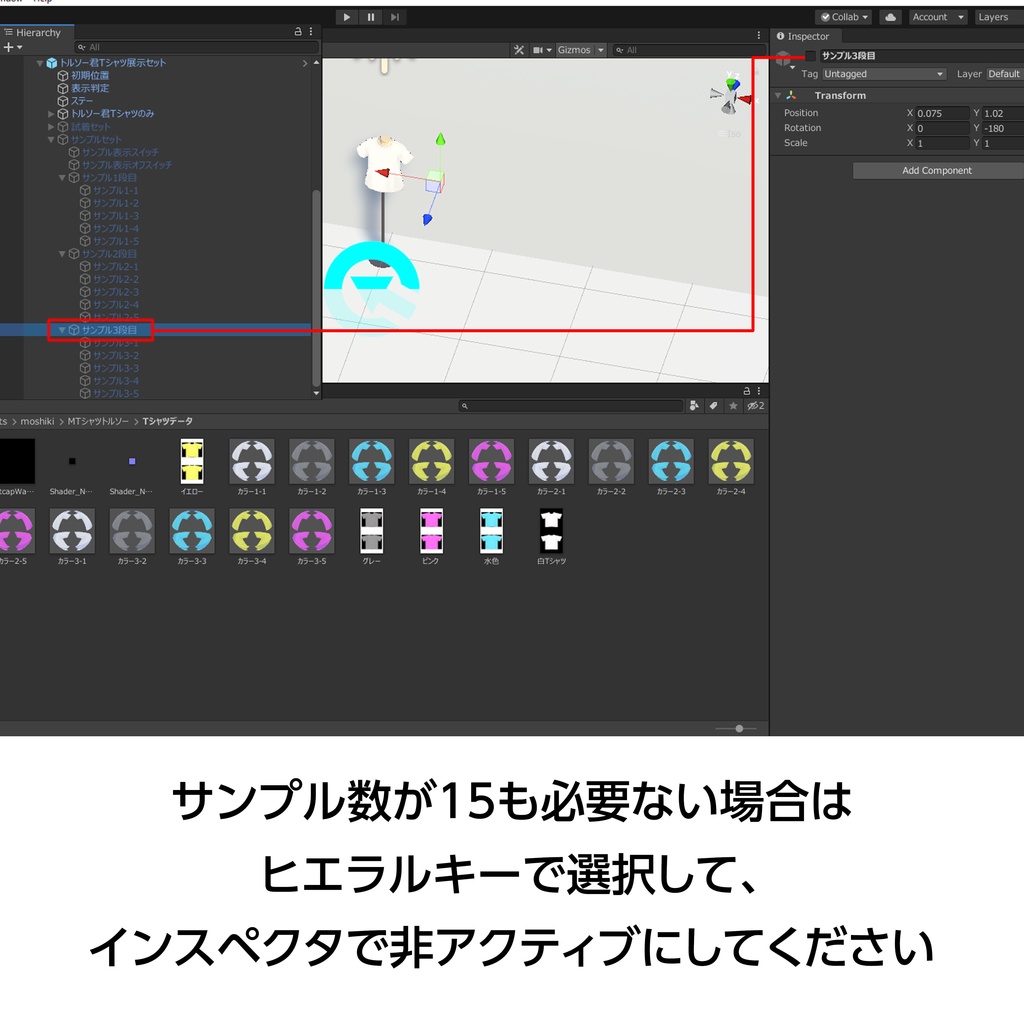Viewport: 1024px width, 1024px height.
Task: Click the Add Component button
Action: click(938, 170)
